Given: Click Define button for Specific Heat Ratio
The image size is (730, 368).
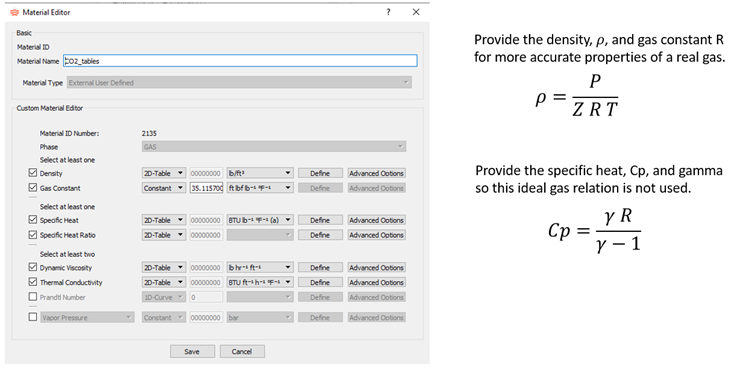Looking at the screenshot, I should pyautogui.click(x=320, y=235).
